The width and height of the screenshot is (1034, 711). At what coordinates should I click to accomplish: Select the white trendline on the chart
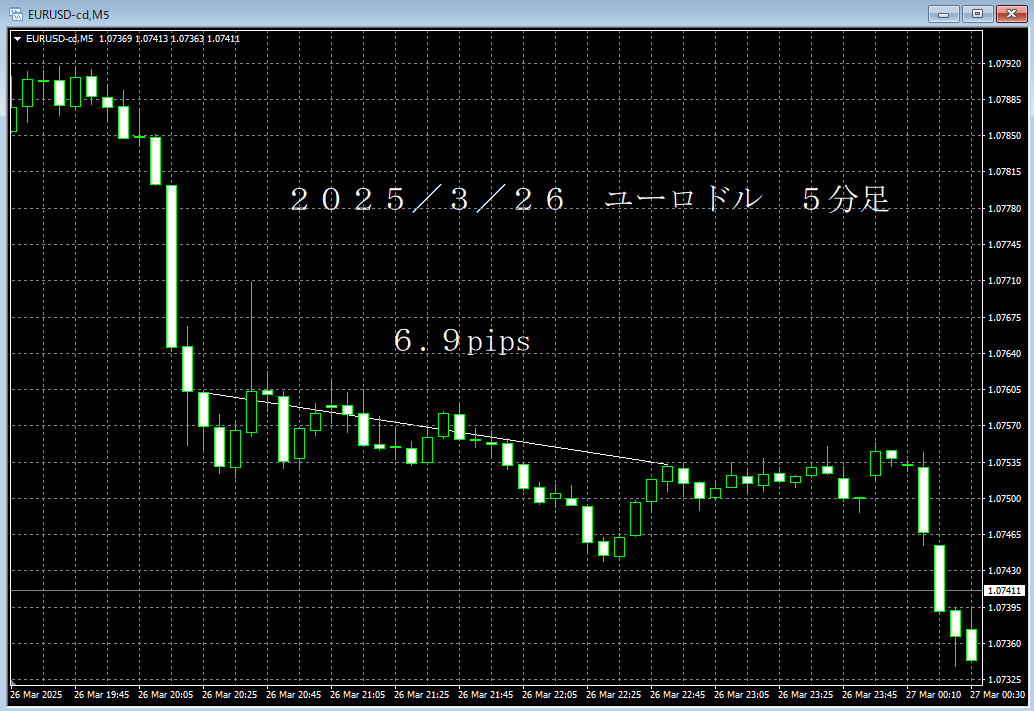pos(435,427)
